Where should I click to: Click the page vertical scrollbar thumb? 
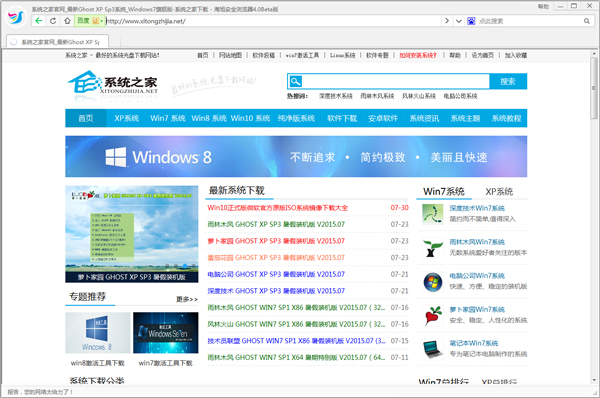593,88
